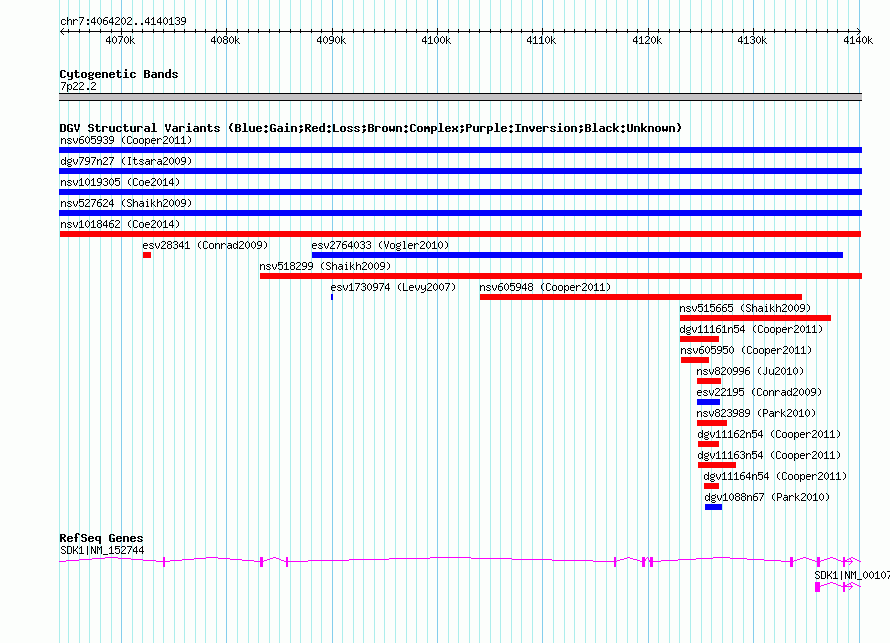This screenshot has width=890, height=643.
Task: Click the red bar under nsv518299 (Shaikh2009)
Action: pyautogui.click(x=560, y=276)
